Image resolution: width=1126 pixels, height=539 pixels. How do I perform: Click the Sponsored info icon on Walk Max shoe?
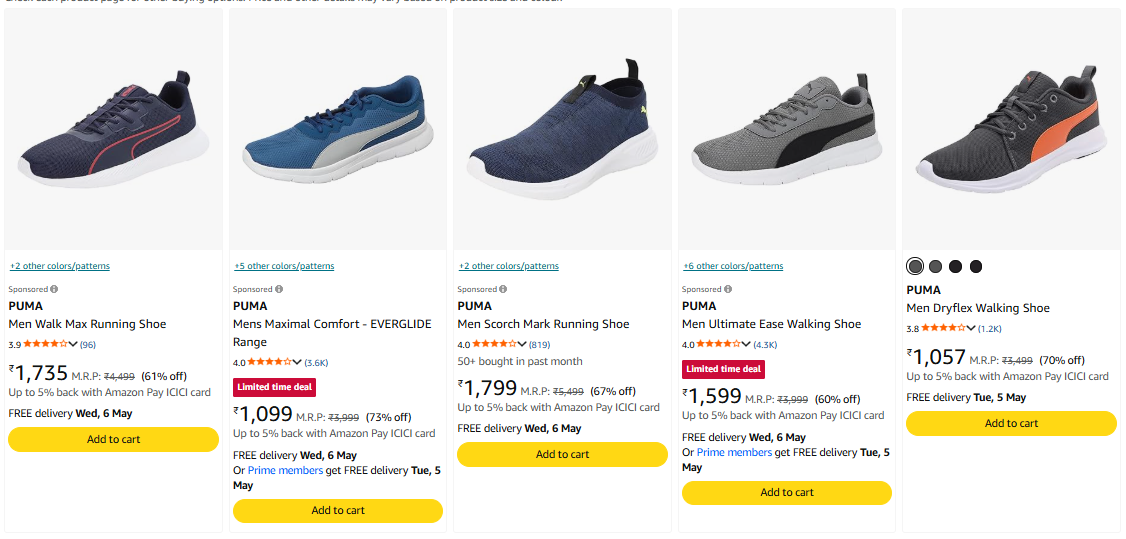55,289
